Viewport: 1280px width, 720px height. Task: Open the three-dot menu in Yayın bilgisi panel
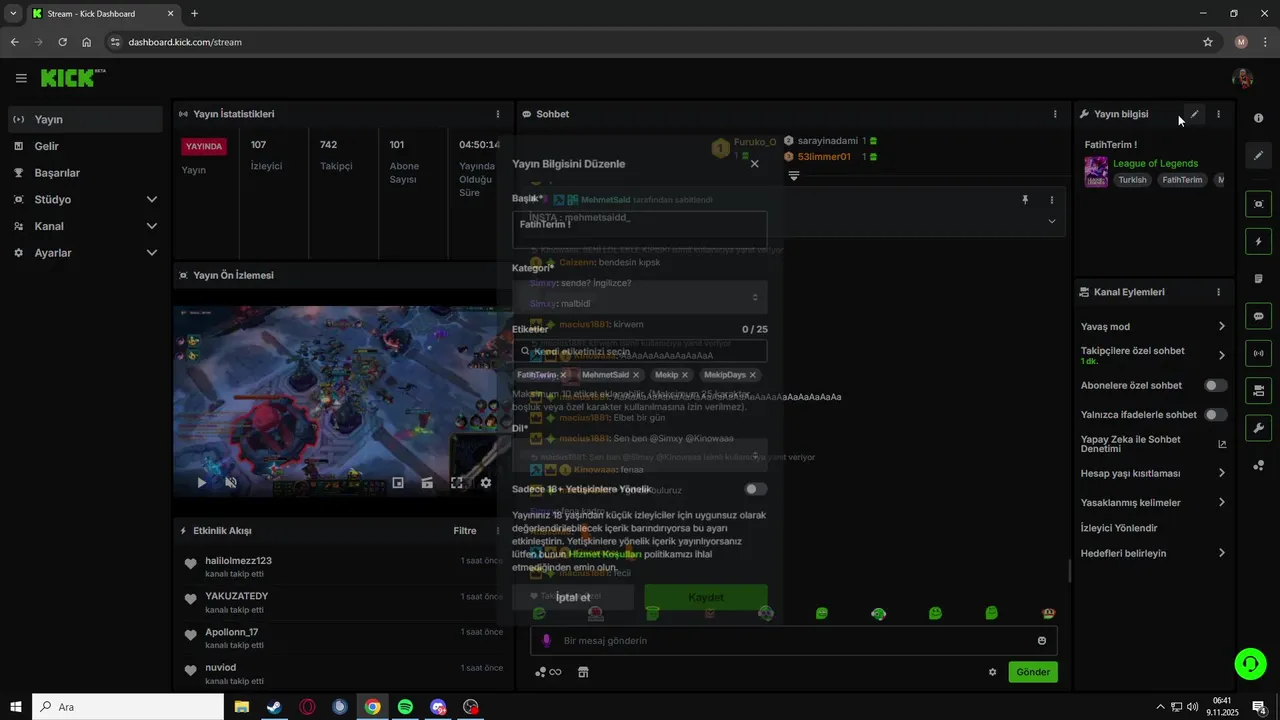(x=1218, y=114)
